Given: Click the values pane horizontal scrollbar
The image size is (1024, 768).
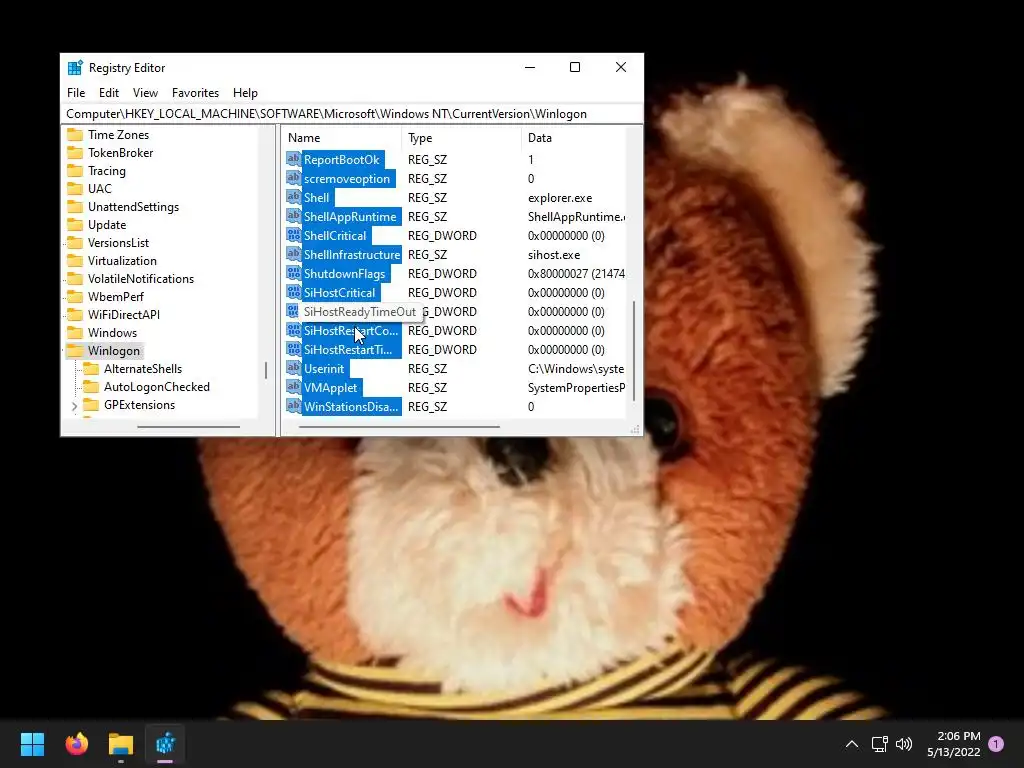Looking at the screenshot, I should pos(399,427).
